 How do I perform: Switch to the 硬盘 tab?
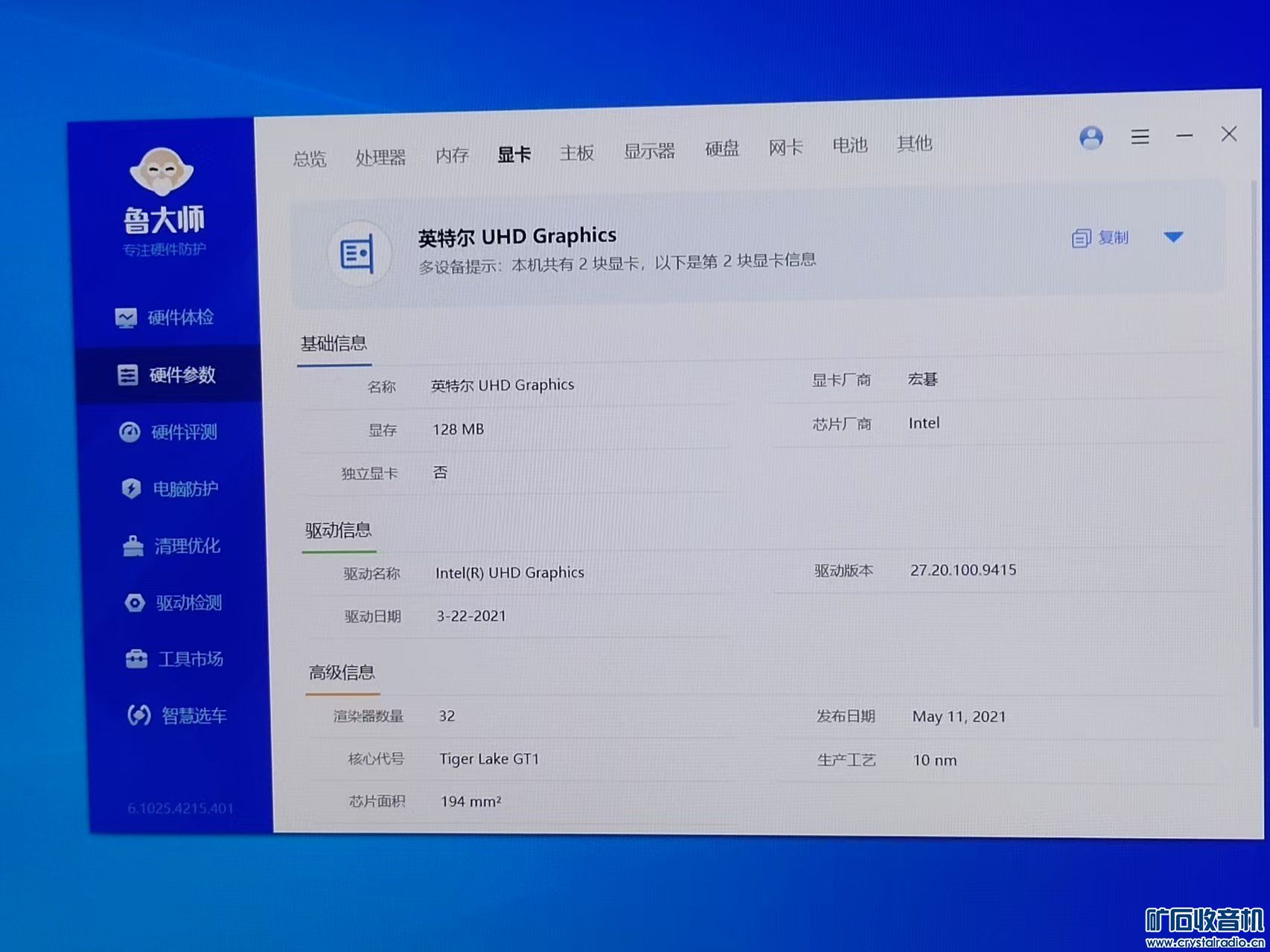tap(722, 149)
